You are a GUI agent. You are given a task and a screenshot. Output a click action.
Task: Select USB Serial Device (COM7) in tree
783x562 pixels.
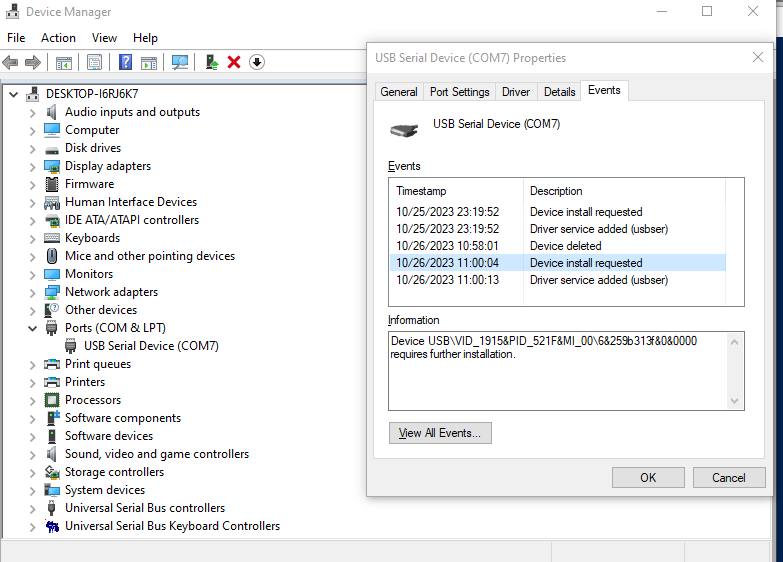[x=151, y=346]
